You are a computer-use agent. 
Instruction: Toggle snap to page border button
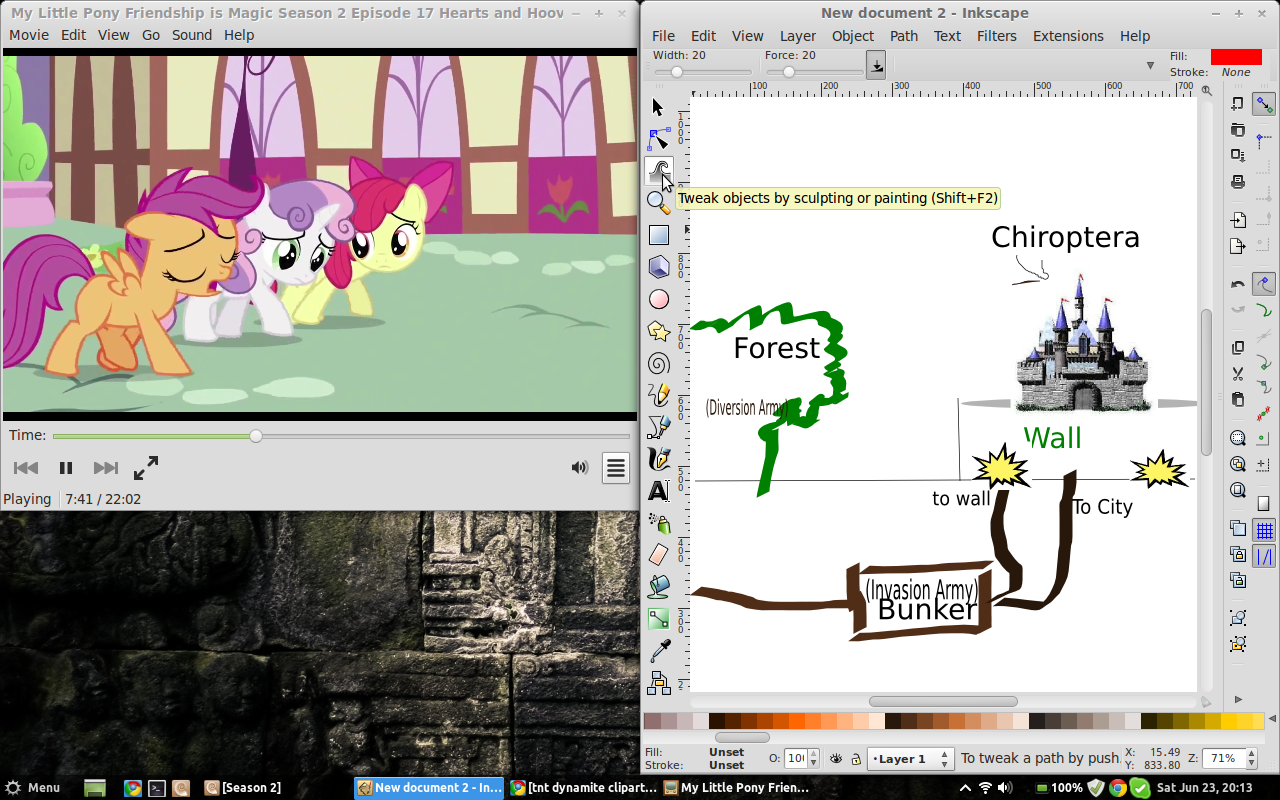coord(1264,503)
